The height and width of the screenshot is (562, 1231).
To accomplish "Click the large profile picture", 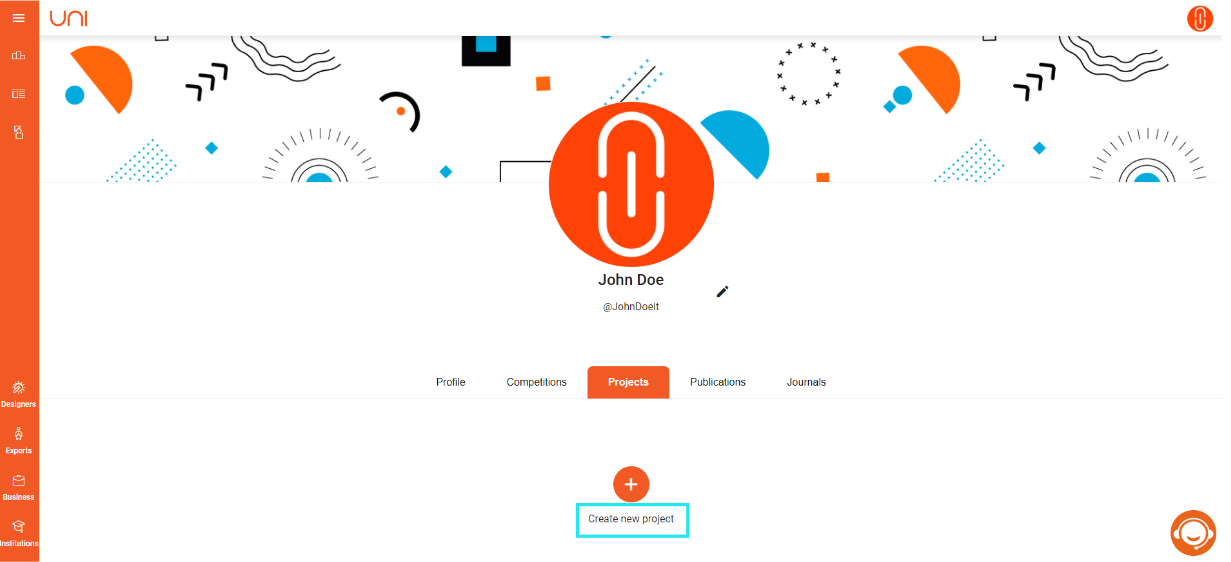I will tap(631, 184).
